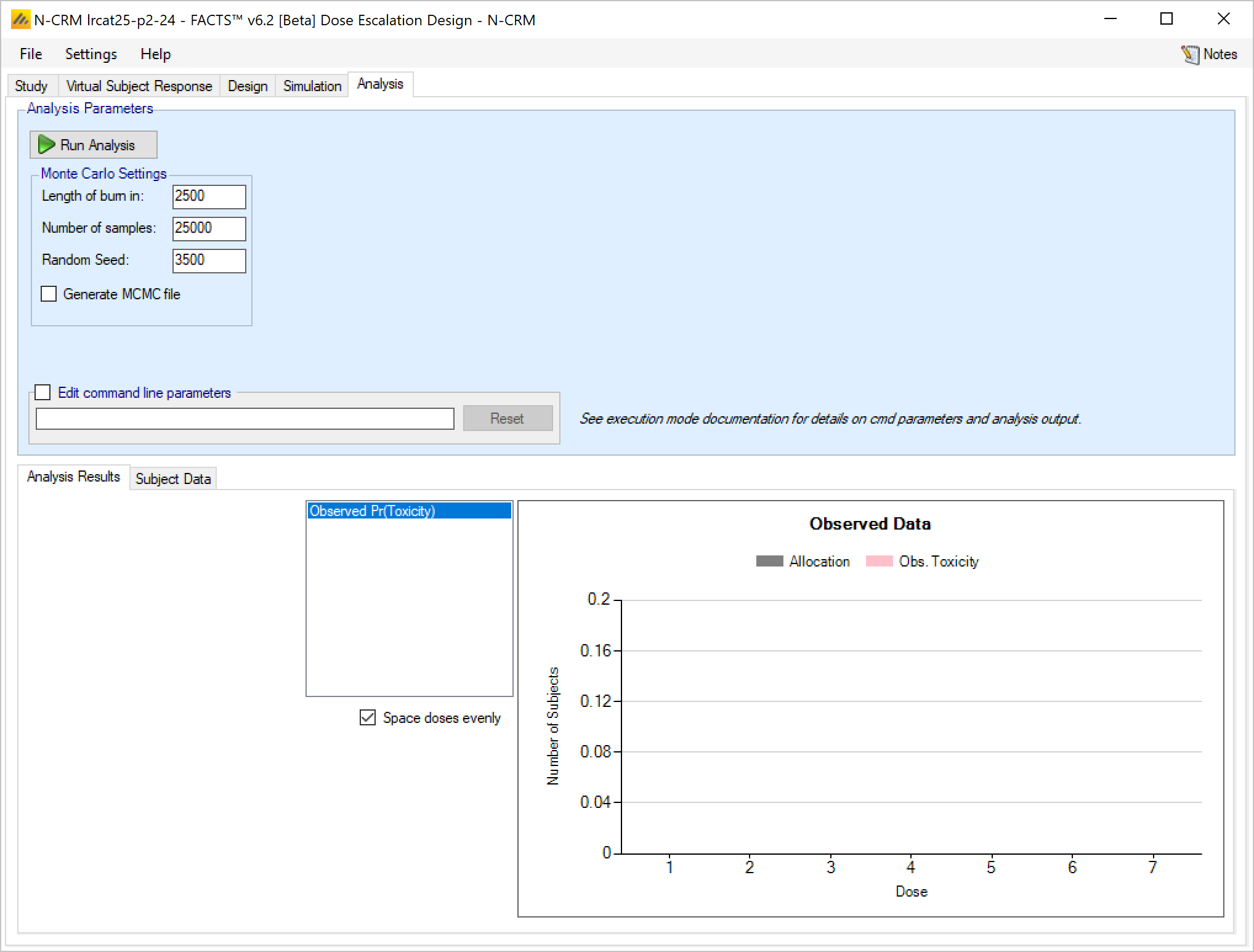Click the FACTS app icon in title bar
The width and height of the screenshot is (1254, 952).
point(20,20)
